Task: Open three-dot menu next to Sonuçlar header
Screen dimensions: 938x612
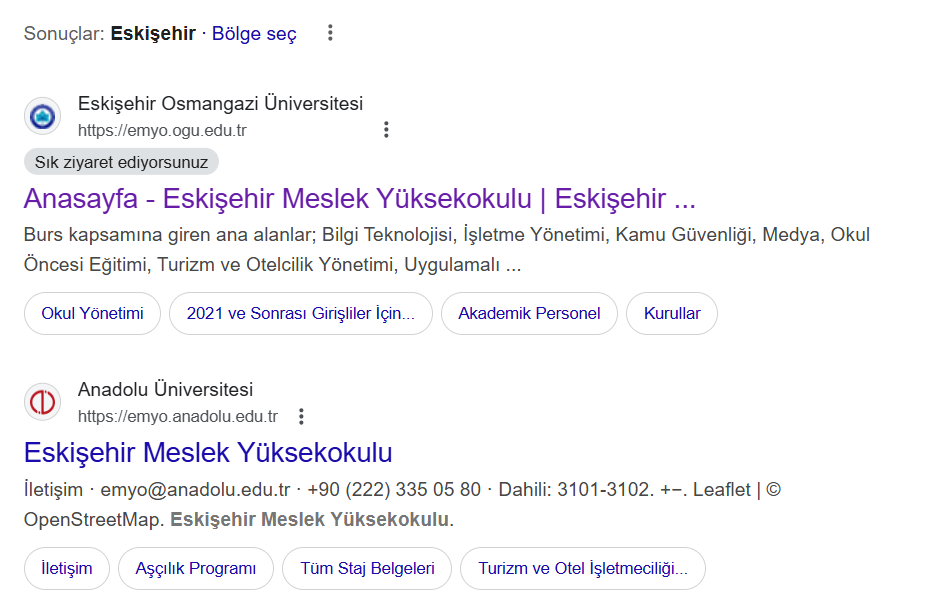Action: point(329,33)
